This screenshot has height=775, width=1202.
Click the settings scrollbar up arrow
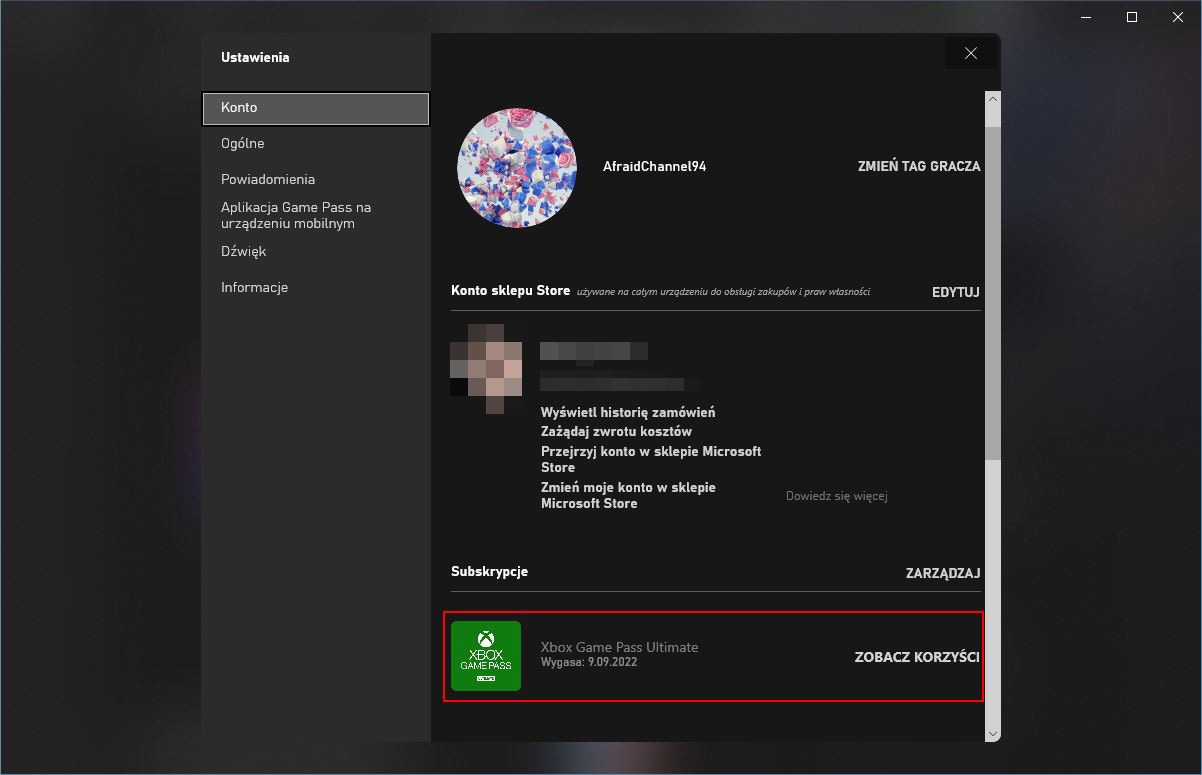pyautogui.click(x=992, y=99)
